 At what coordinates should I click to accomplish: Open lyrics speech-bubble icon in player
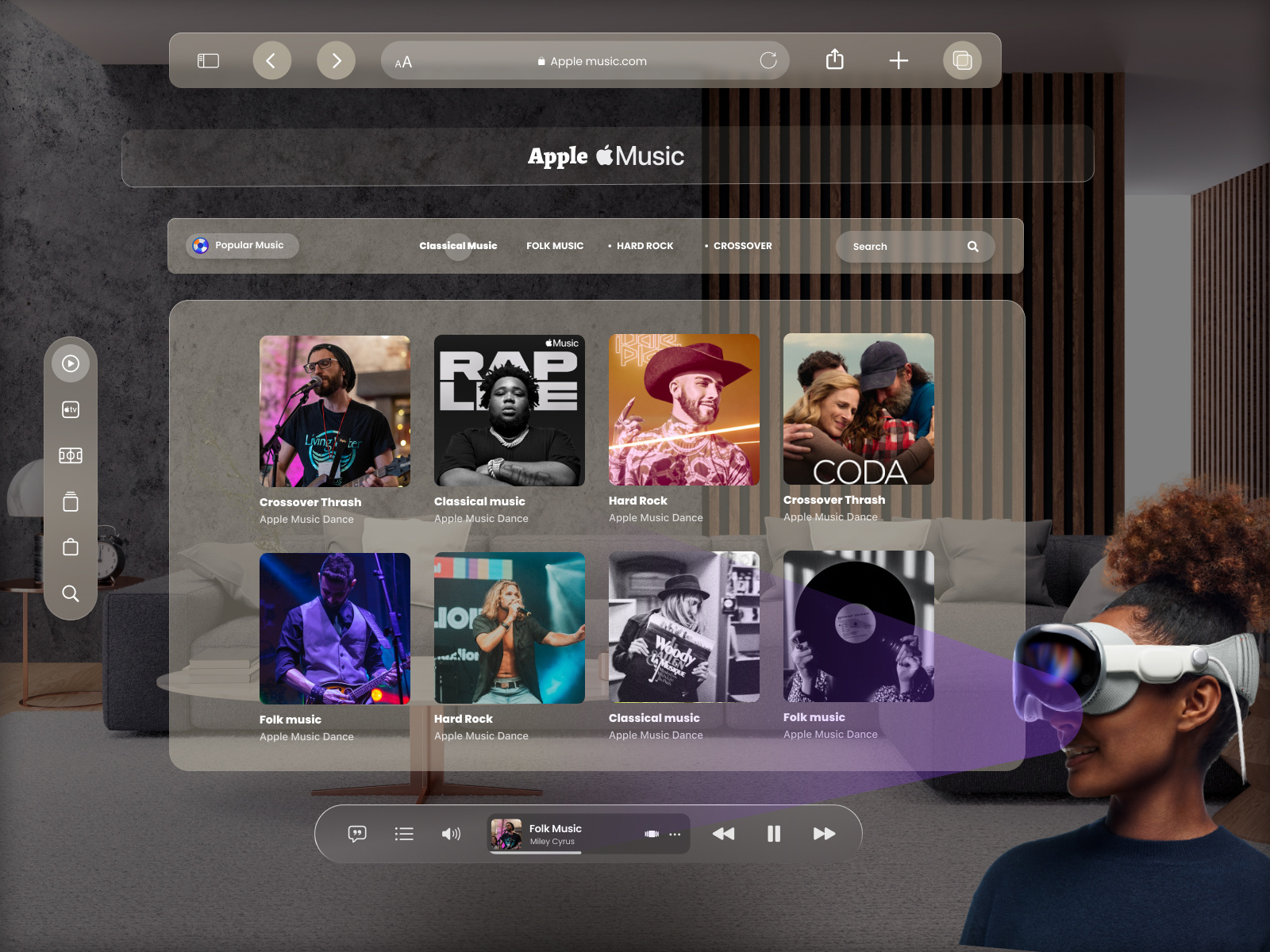(357, 834)
